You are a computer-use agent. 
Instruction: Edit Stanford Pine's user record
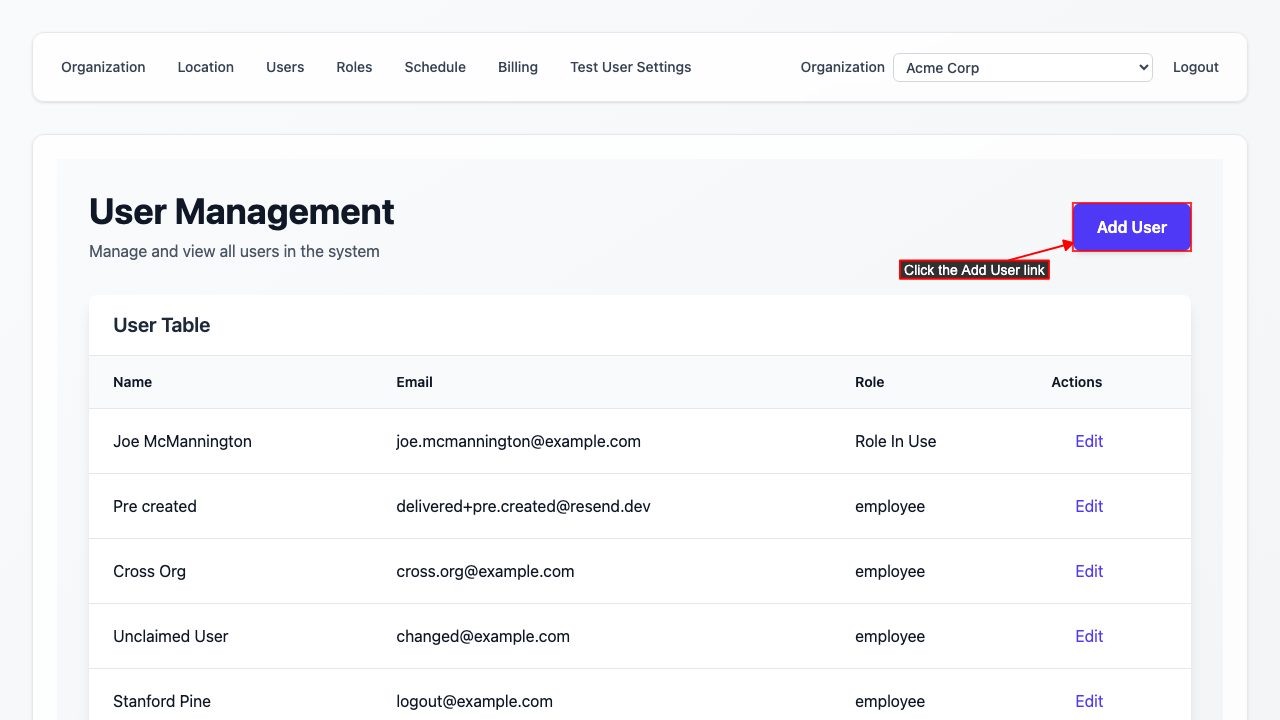tap(1089, 701)
